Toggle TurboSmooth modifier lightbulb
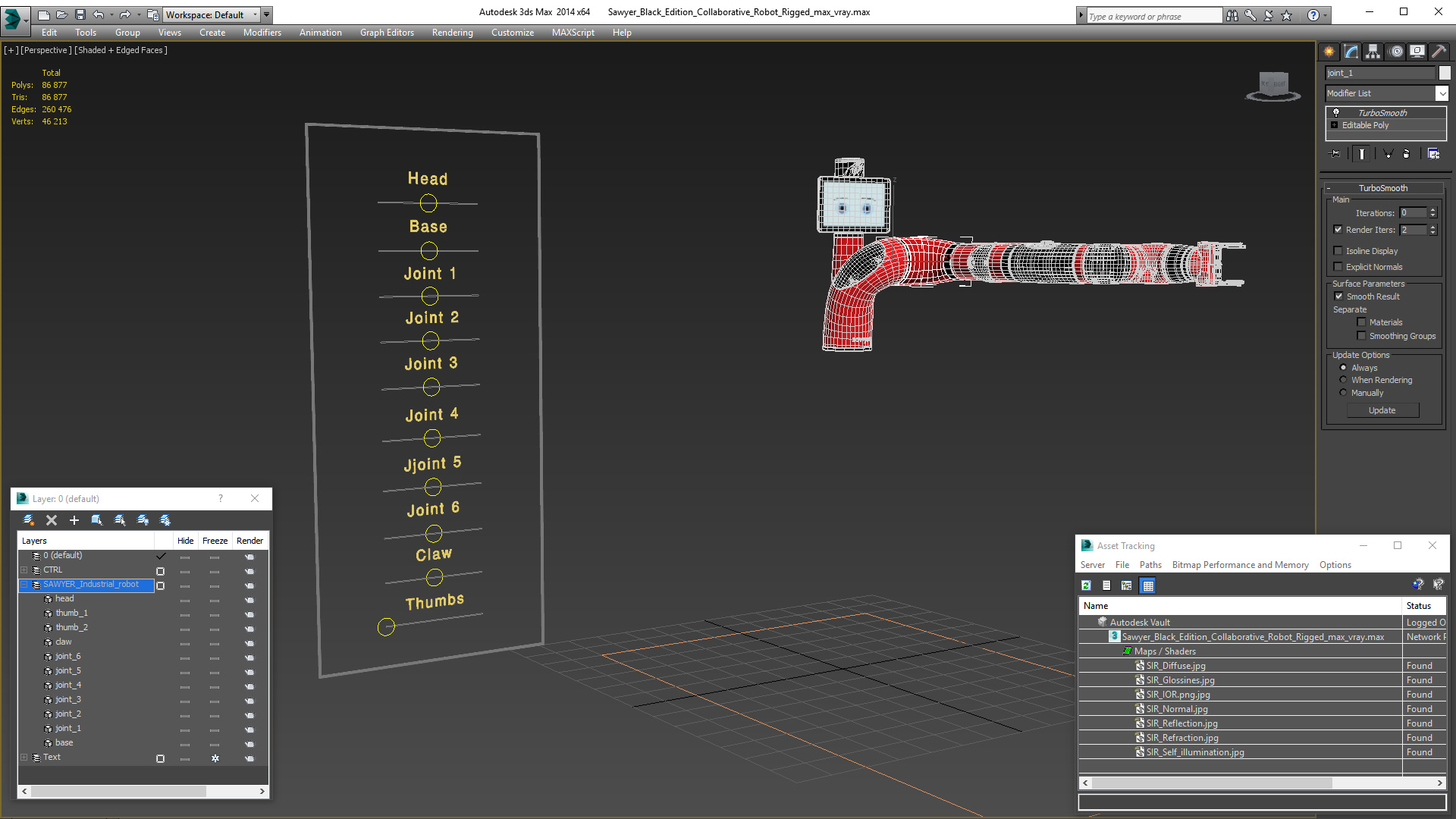1456x819 pixels. click(x=1336, y=112)
